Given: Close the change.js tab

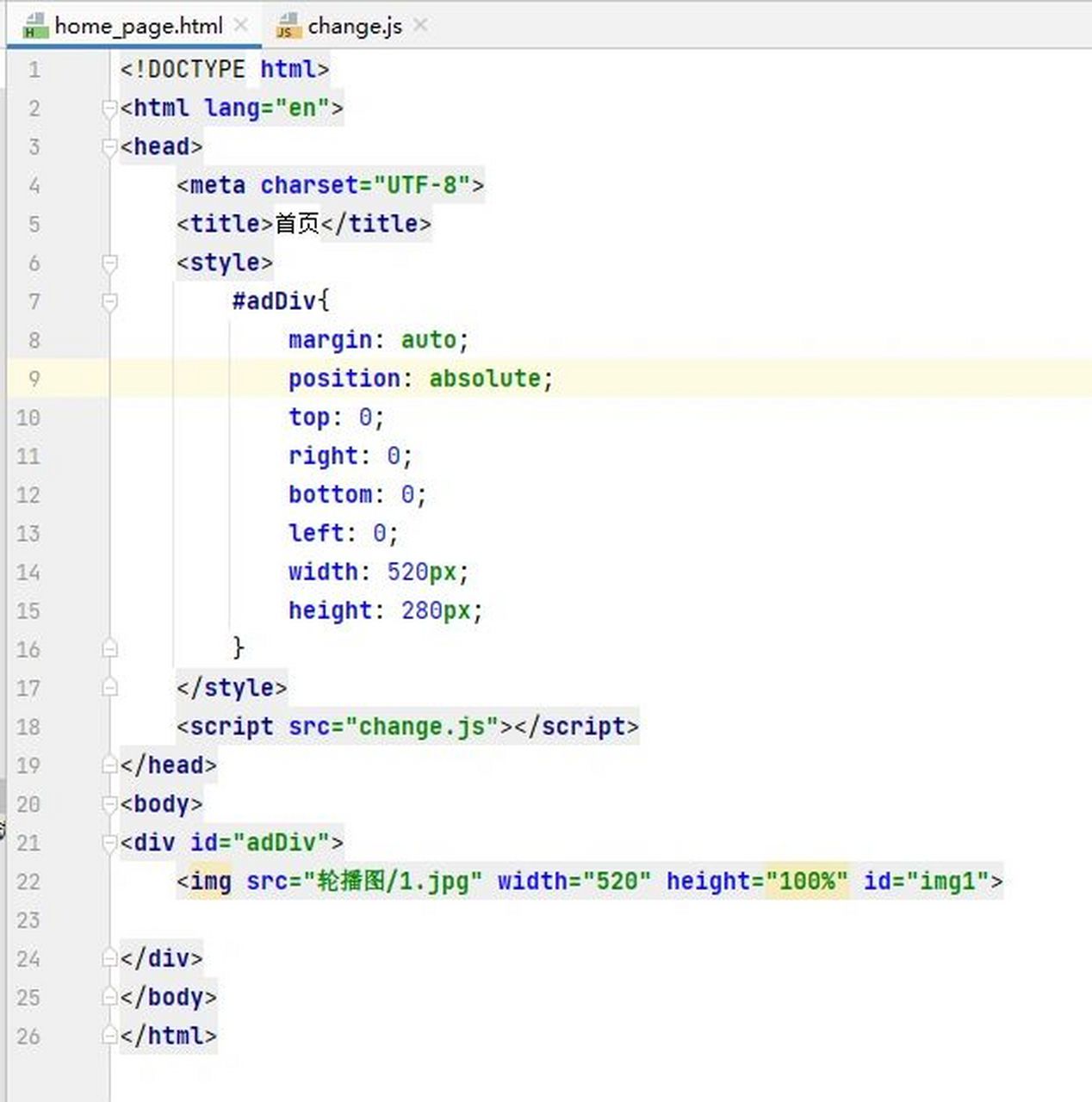Looking at the screenshot, I should click(x=420, y=26).
